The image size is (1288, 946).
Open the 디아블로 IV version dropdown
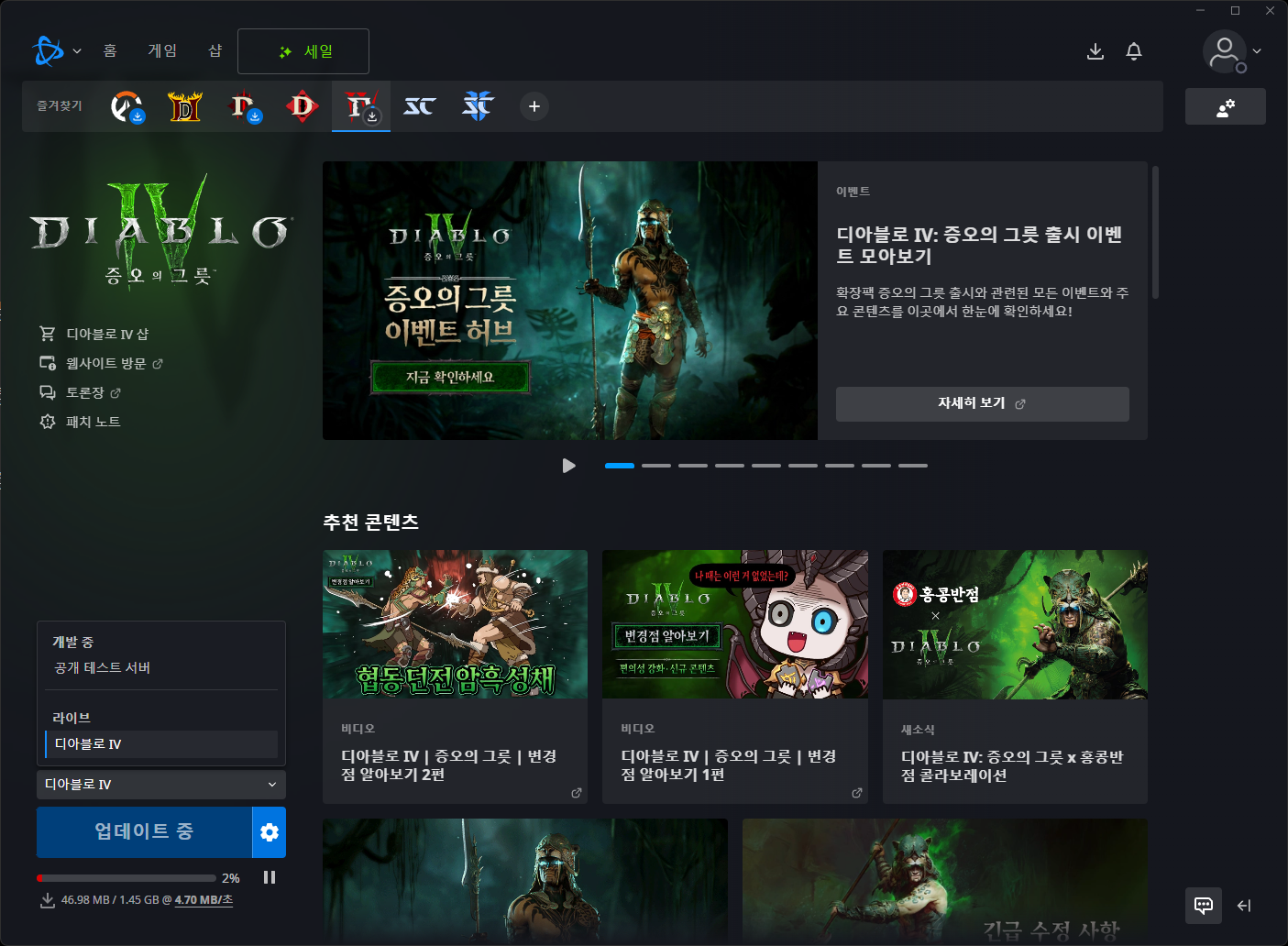click(161, 785)
